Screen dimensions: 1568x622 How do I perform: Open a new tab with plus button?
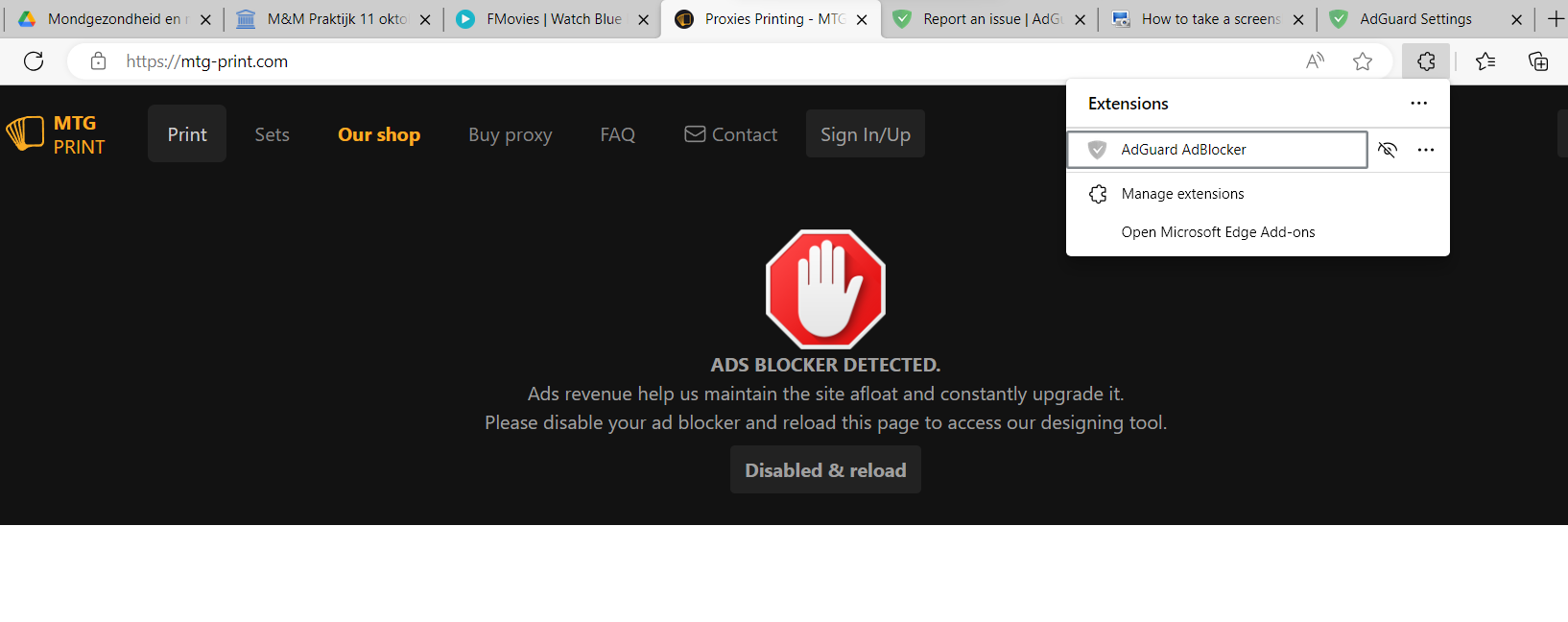[1556, 19]
